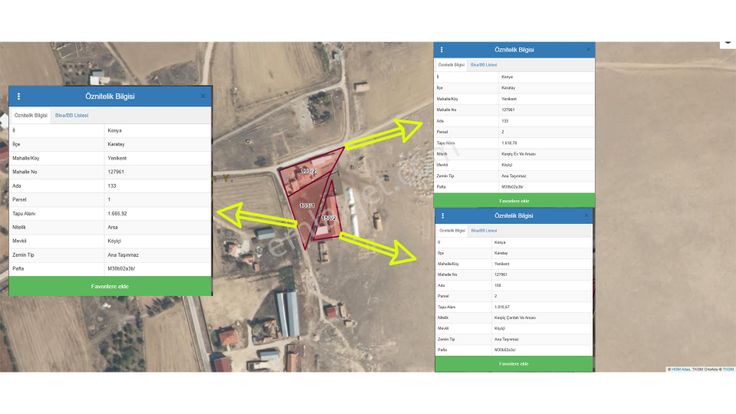This screenshot has height=414, width=736.
Task: Close the left Öznitelik Bilgisi panel
Action: (x=203, y=97)
